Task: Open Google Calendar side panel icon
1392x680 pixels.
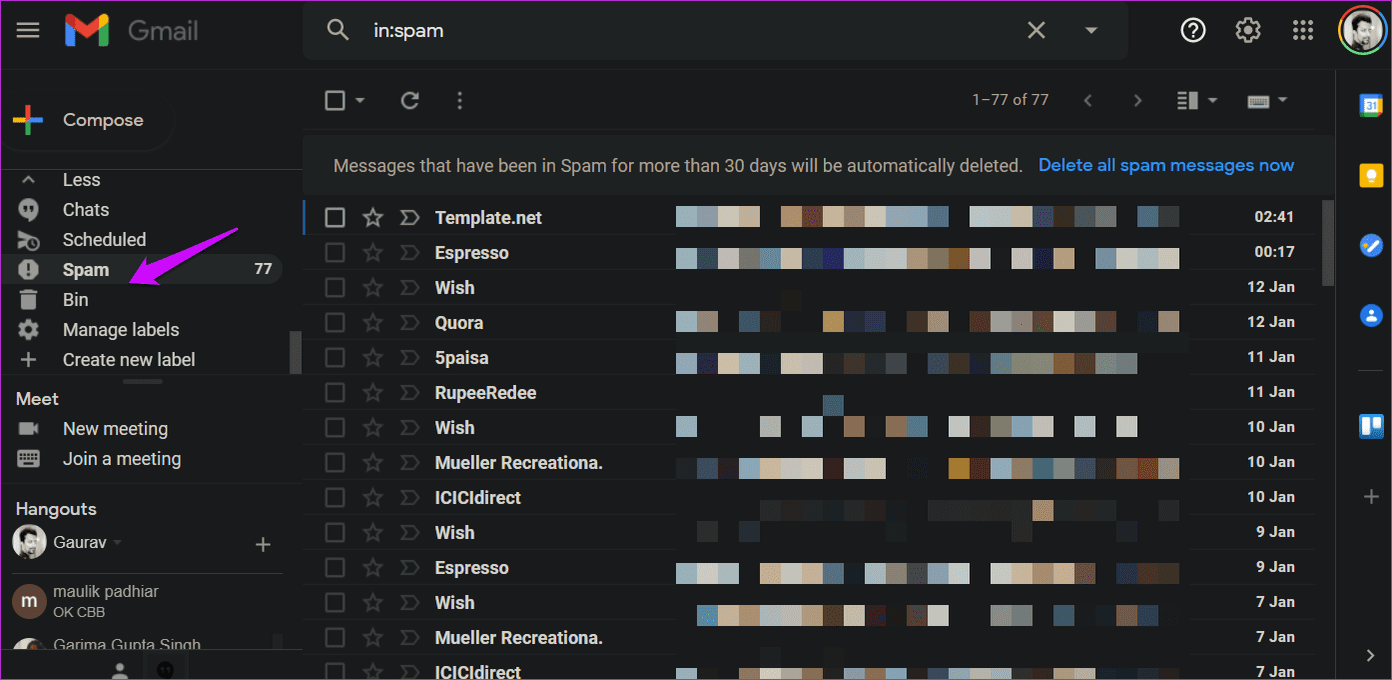Action: (x=1370, y=105)
